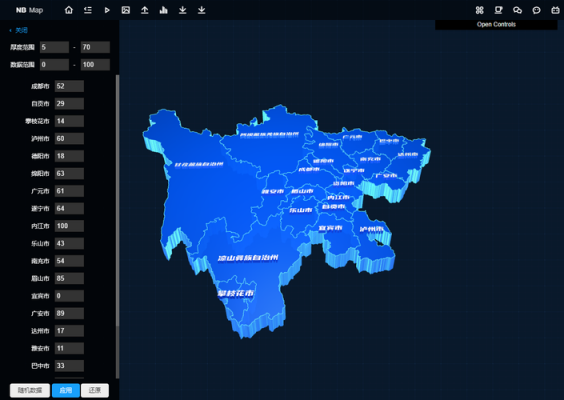
Task: Open the four-circle apps grid icon
Action: pos(479,10)
